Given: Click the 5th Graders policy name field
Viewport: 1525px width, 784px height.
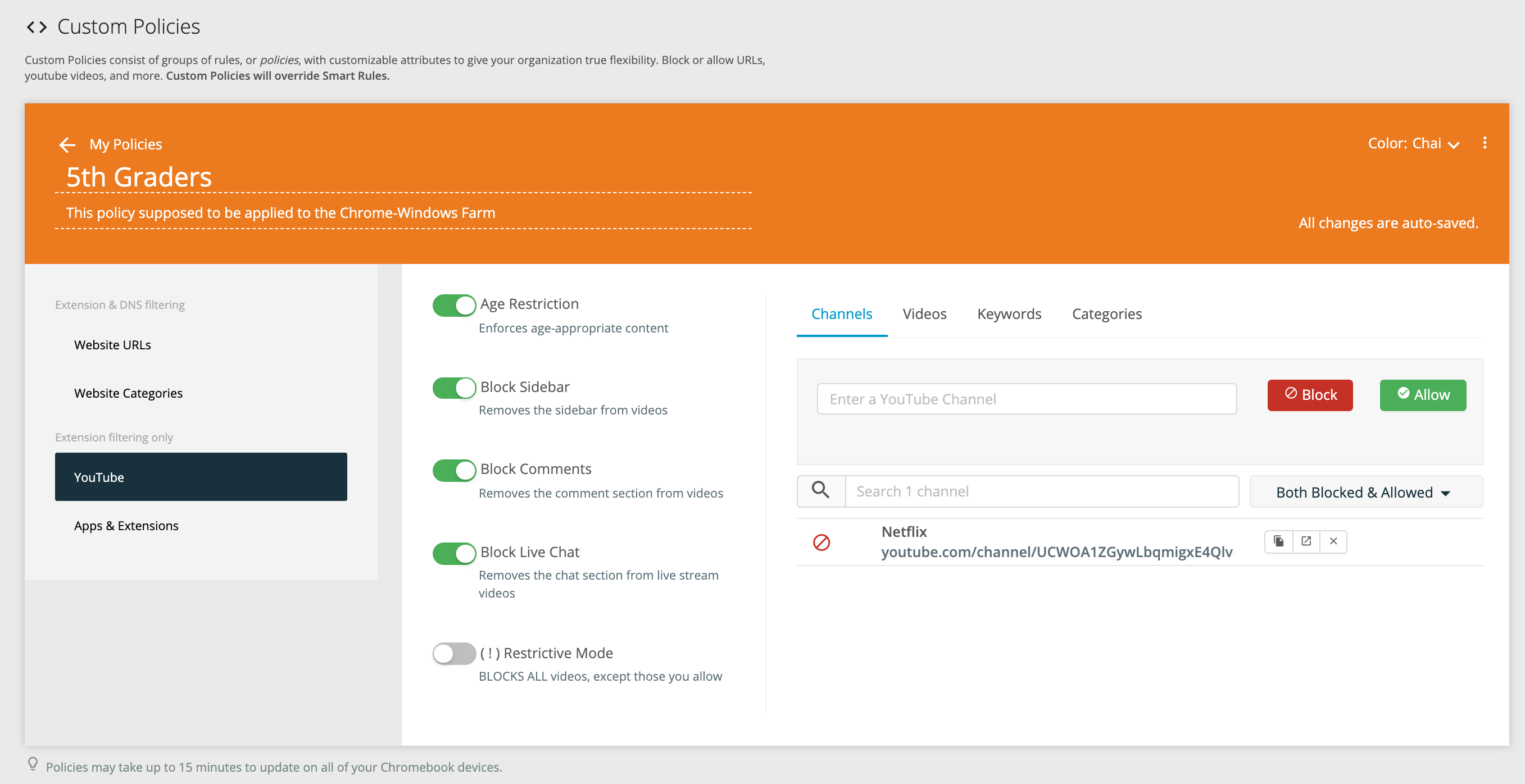Looking at the screenshot, I should tap(403, 177).
